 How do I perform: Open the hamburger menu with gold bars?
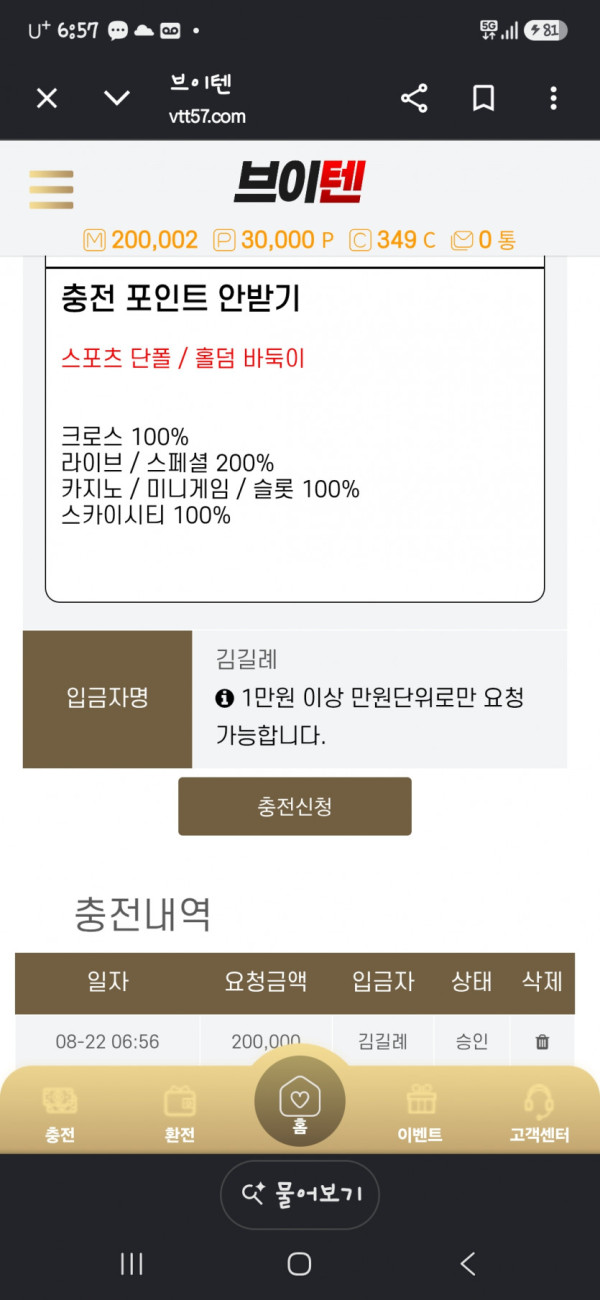pos(51,190)
